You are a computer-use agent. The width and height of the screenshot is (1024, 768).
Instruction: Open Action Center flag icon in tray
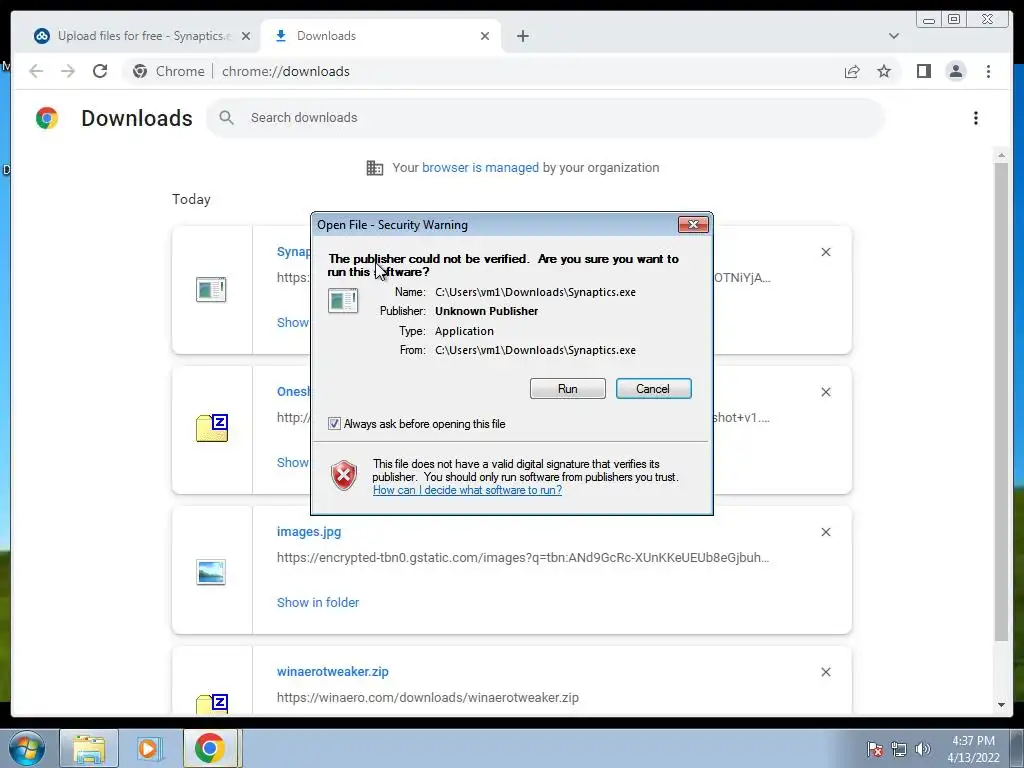(875, 749)
